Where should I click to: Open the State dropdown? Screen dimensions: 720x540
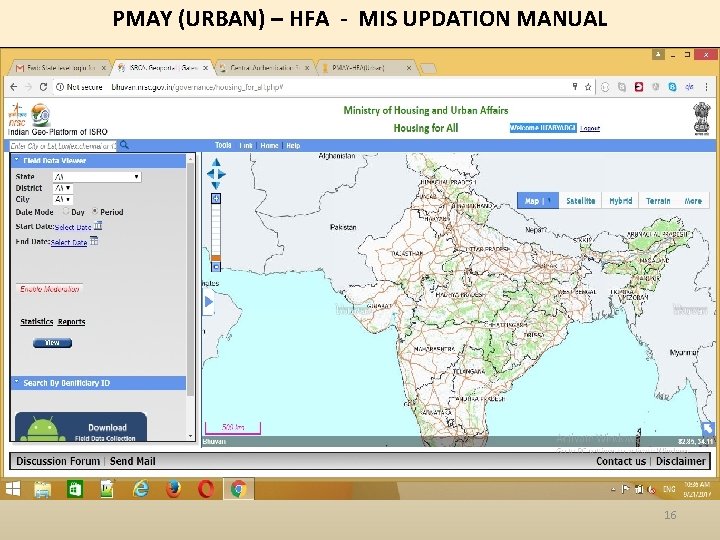point(97,177)
